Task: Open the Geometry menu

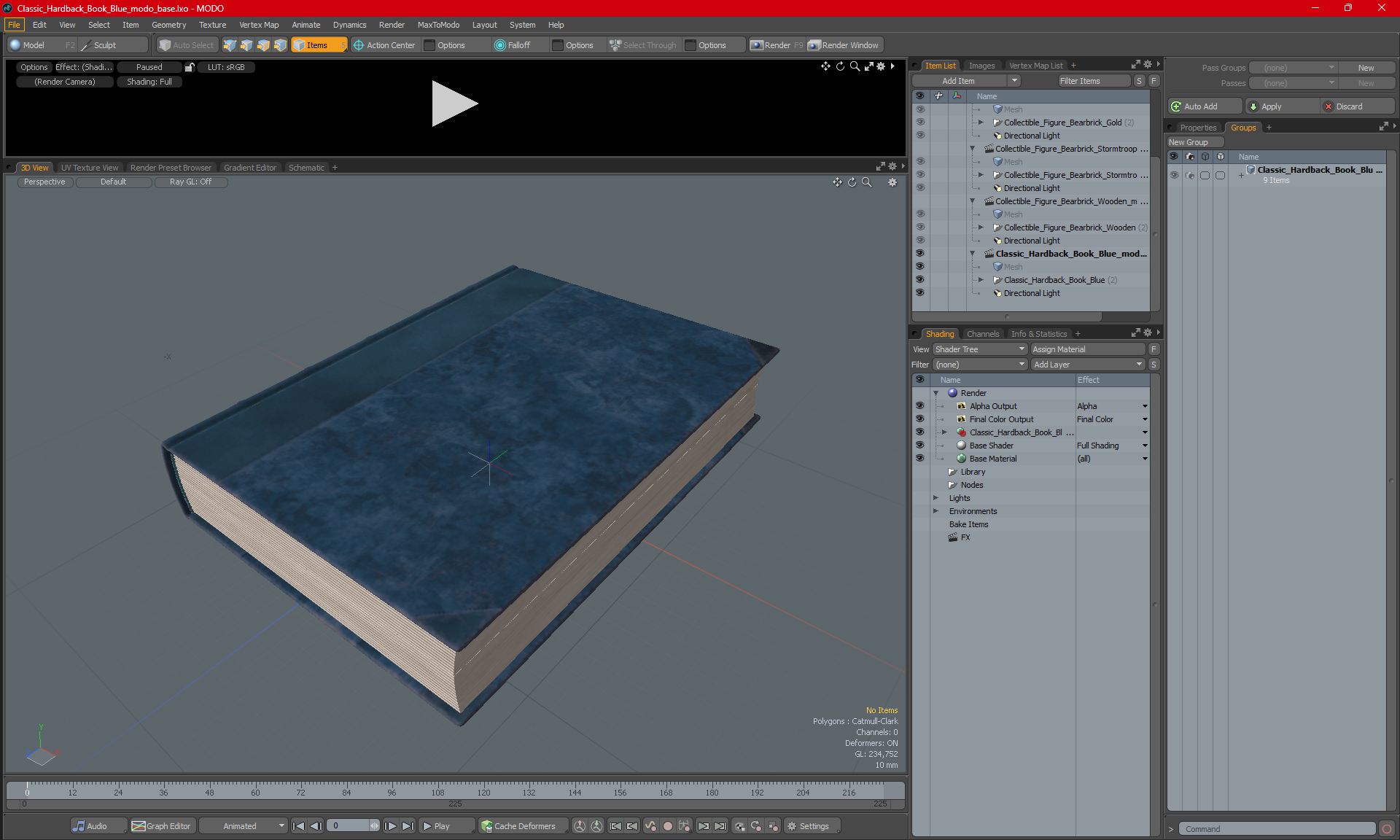Action: tap(168, 25)
